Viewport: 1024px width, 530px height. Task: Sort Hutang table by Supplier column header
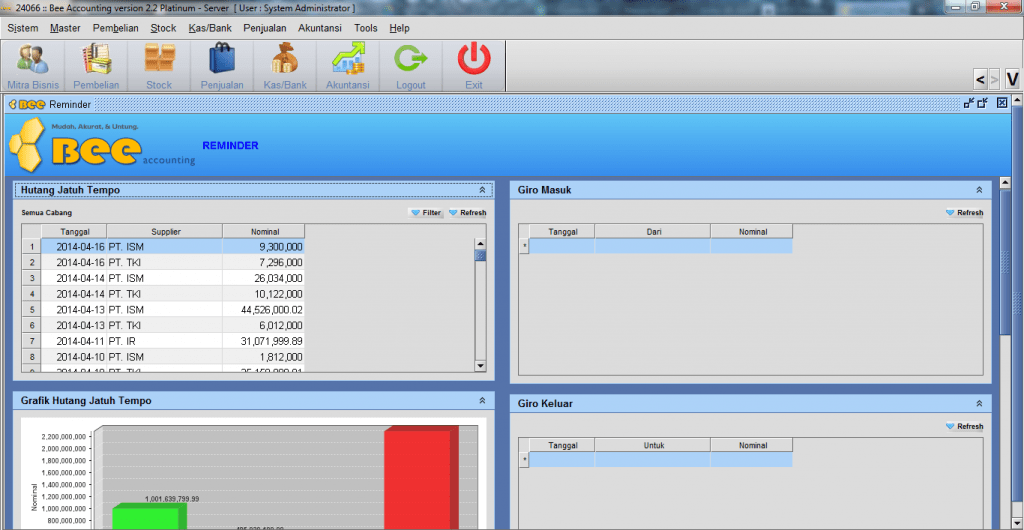tap(165, 232)
